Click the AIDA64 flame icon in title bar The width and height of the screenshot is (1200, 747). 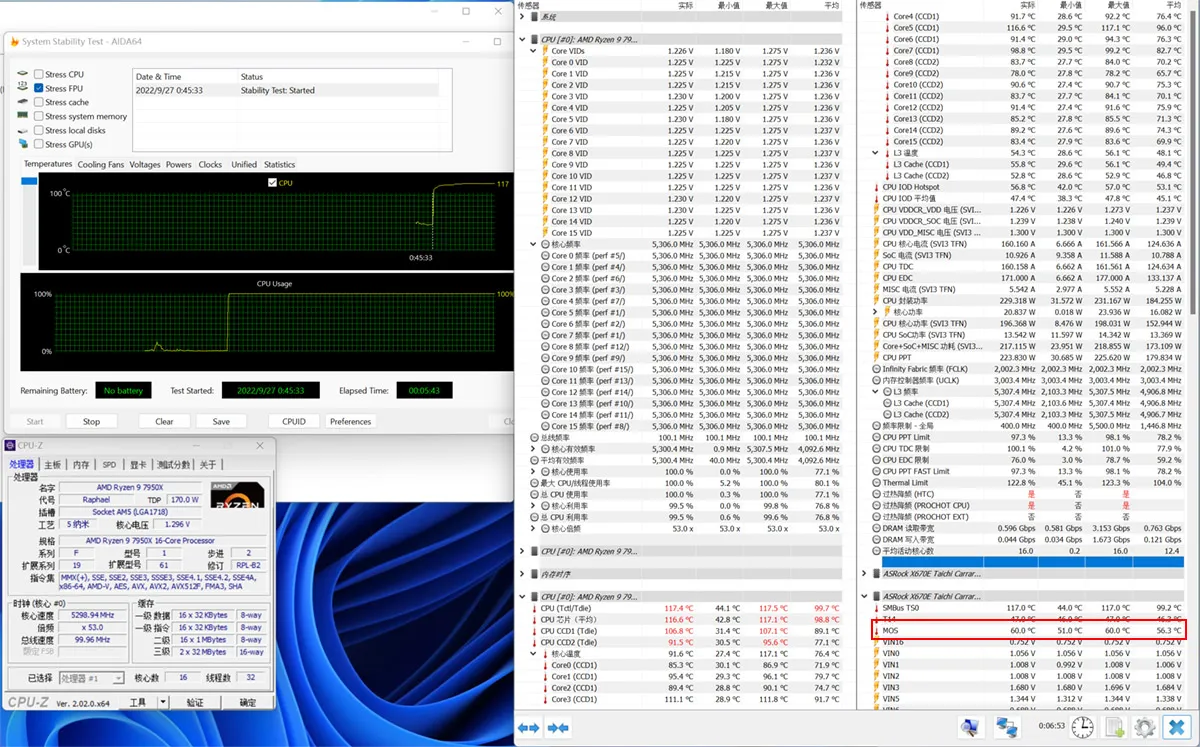[13, 42]
